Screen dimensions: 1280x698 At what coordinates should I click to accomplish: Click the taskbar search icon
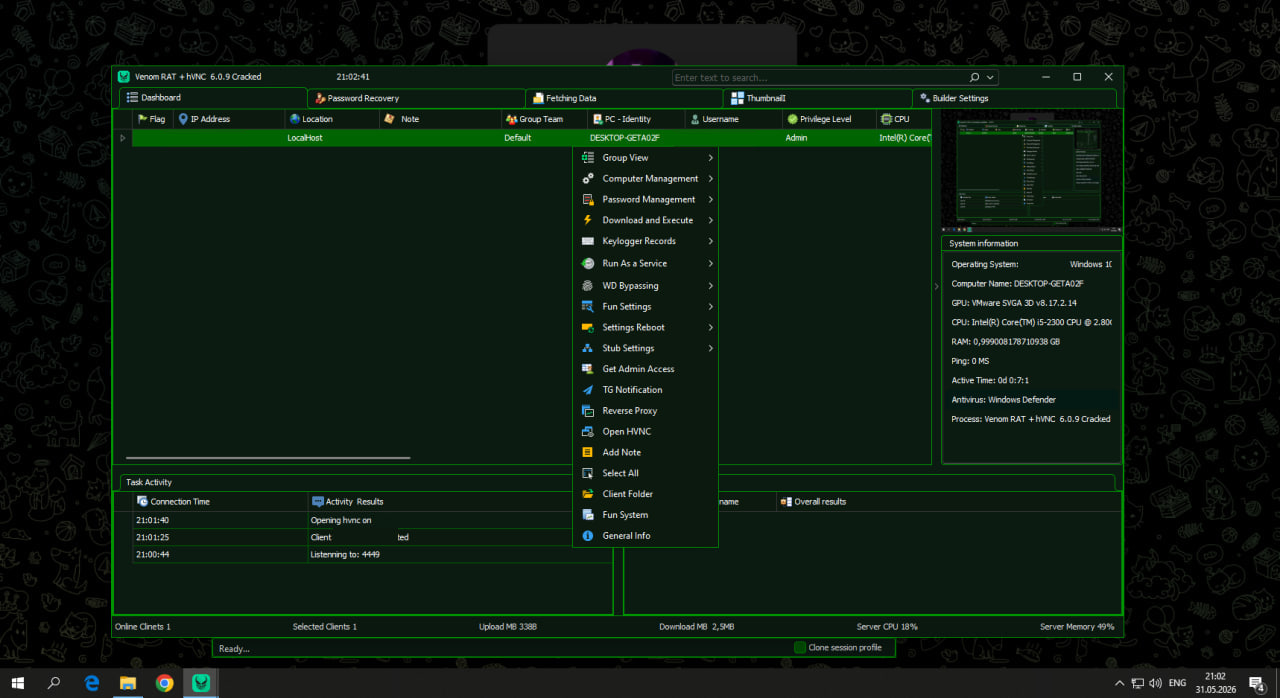tap(54, 683)
